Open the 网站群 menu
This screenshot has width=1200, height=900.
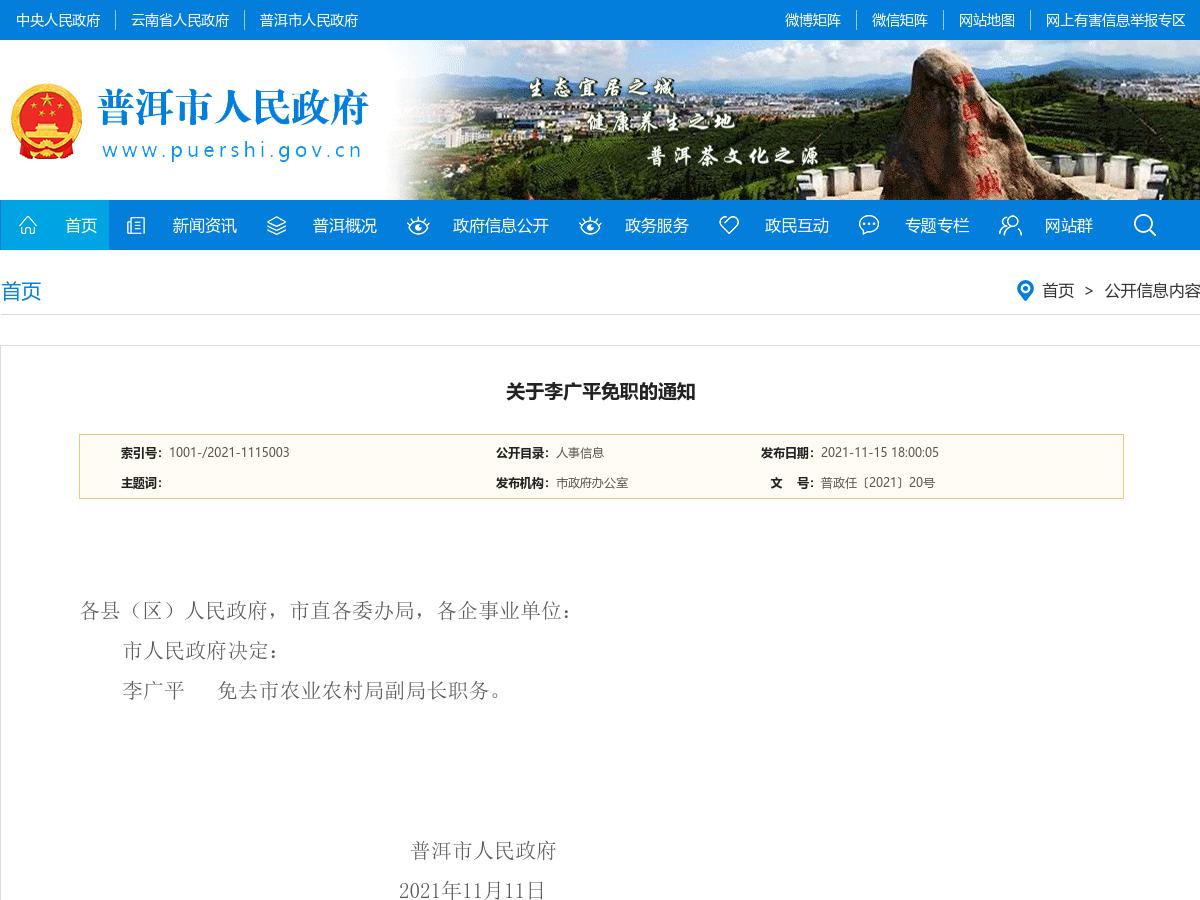[1069, 225]
